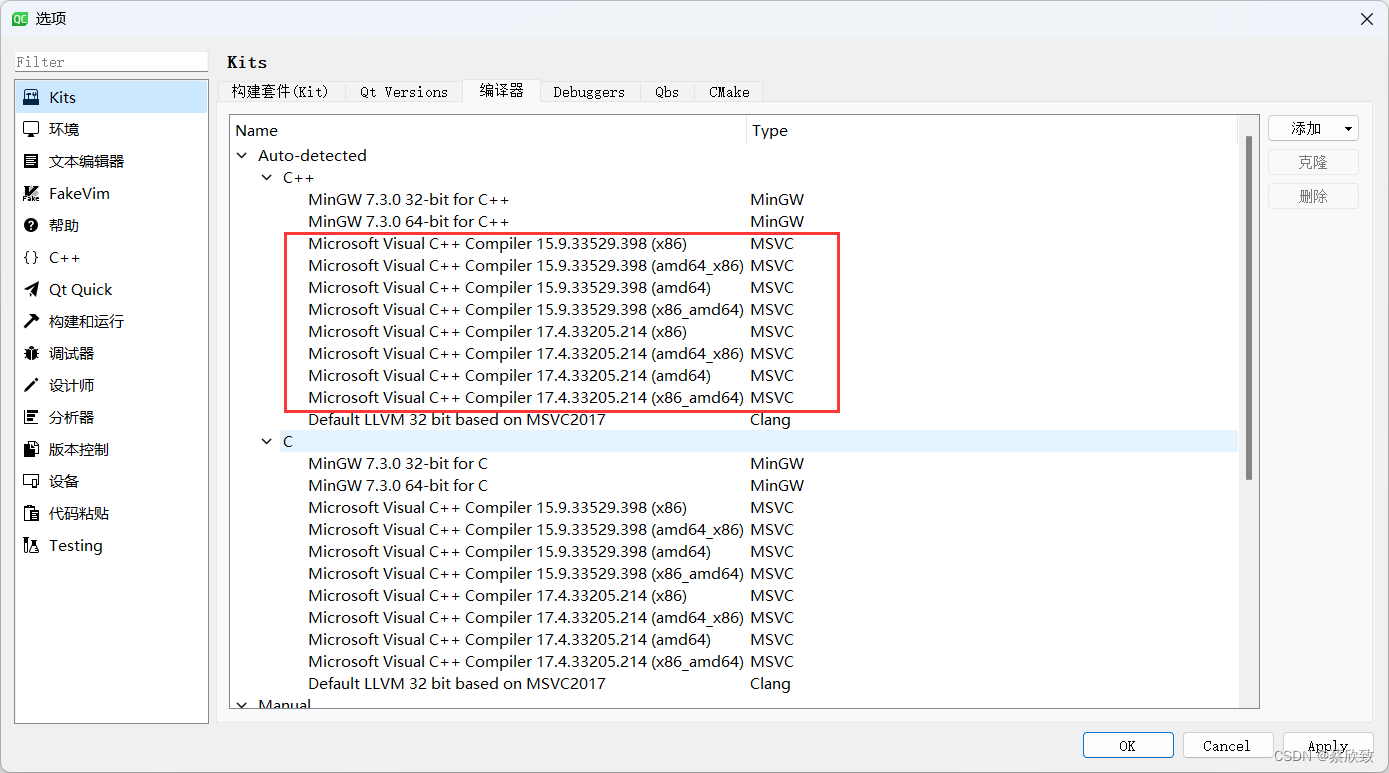This screenshot has height=773, width=1389.
Task: Click the 删除 button
Action: [x=1313, y=196]
